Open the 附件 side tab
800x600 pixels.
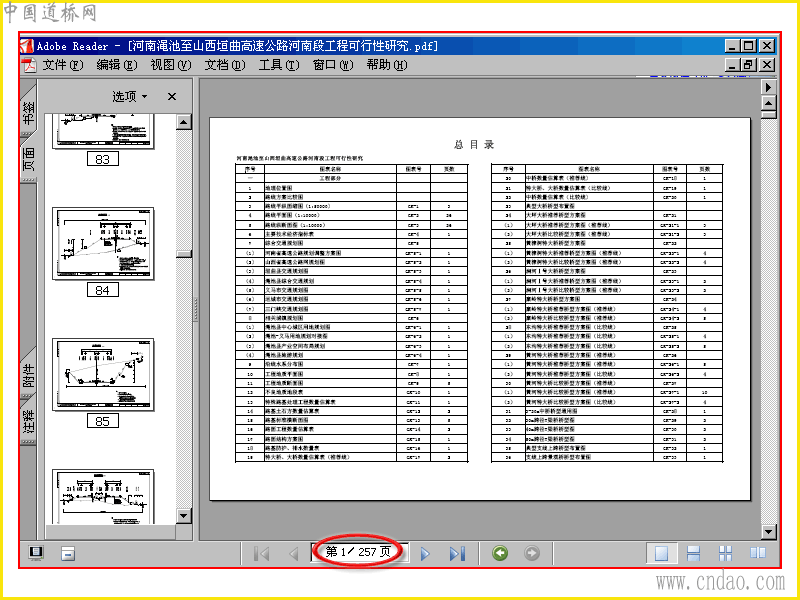click(29, 373)
